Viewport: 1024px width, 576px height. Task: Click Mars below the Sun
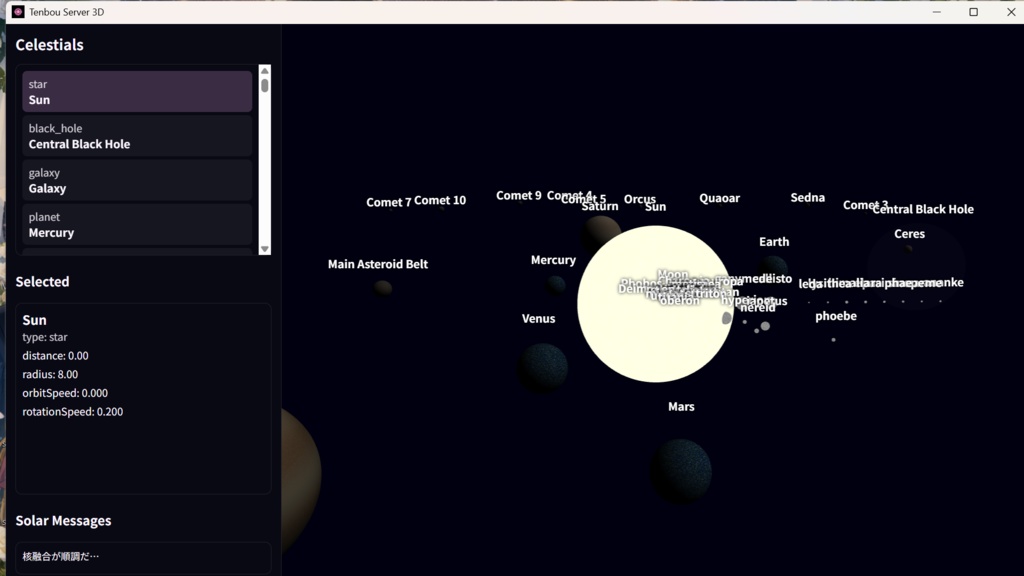click(681, 406)
